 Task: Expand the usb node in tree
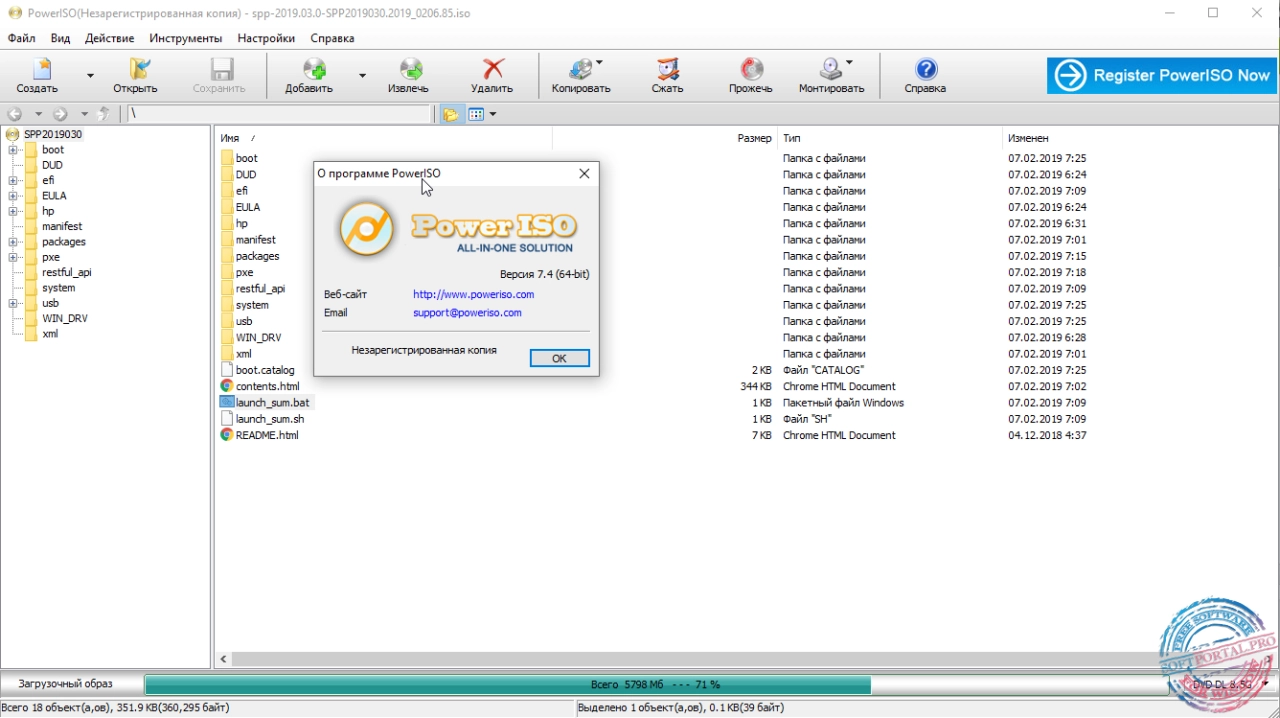[13, 303]
